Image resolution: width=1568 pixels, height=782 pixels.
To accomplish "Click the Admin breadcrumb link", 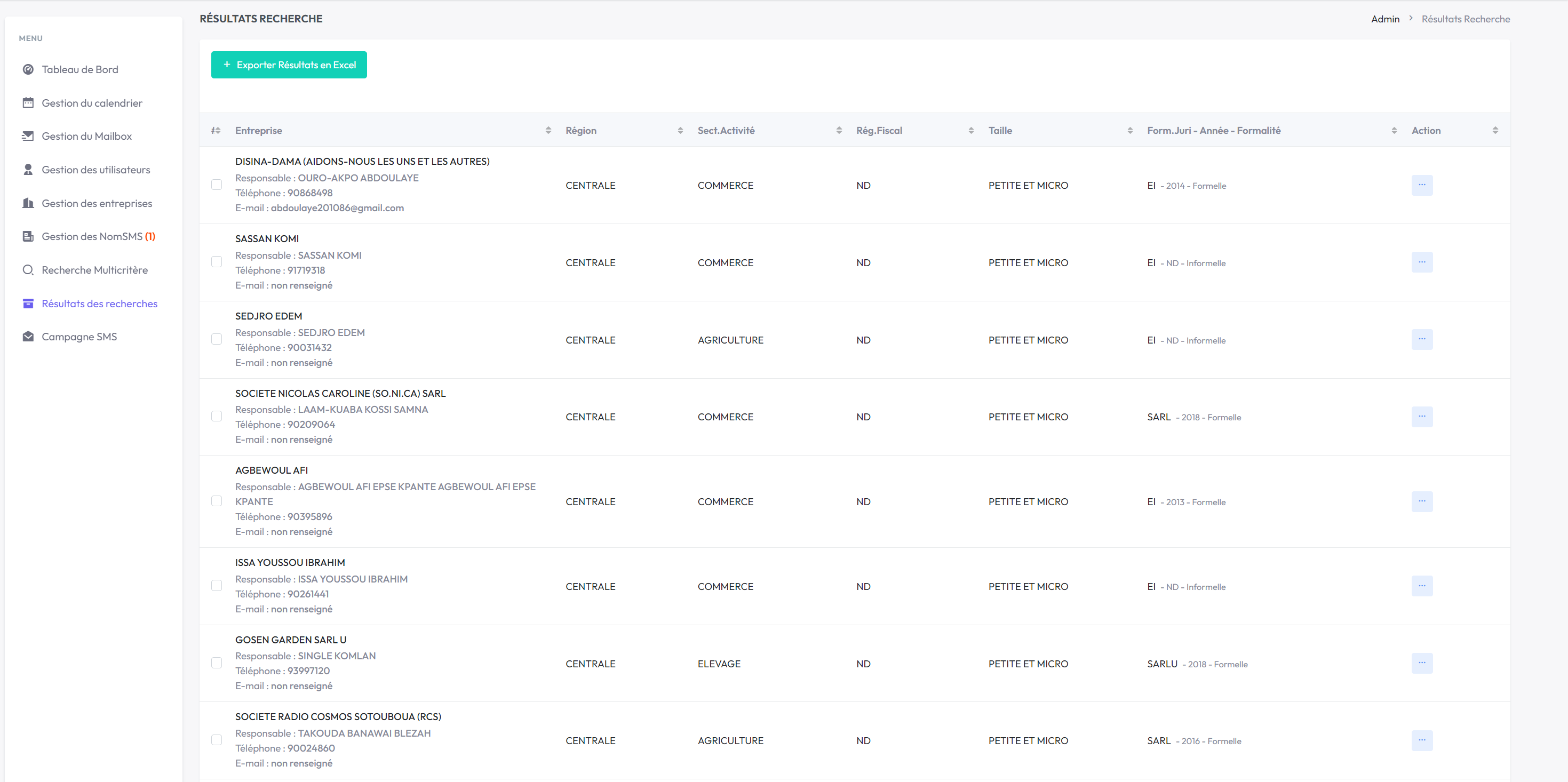I will point(1385,19).
